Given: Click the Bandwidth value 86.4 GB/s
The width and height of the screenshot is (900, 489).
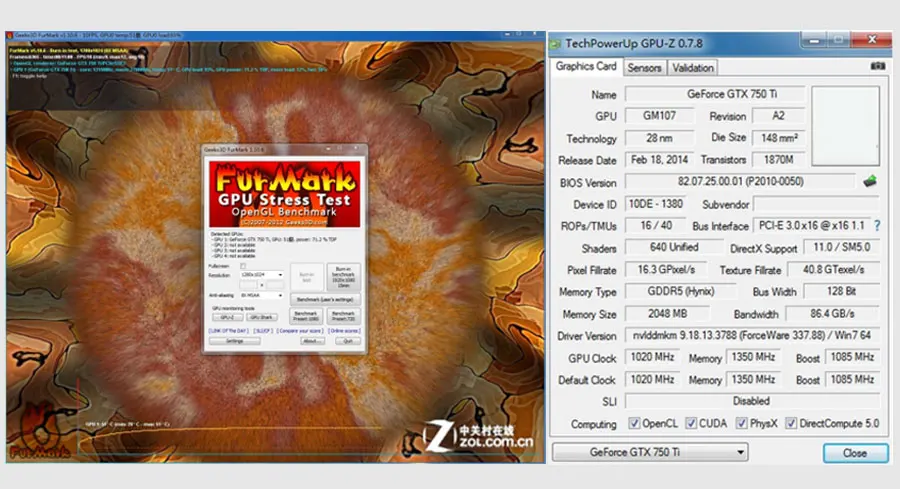Looking at the screenshot, I should point(832,314).
